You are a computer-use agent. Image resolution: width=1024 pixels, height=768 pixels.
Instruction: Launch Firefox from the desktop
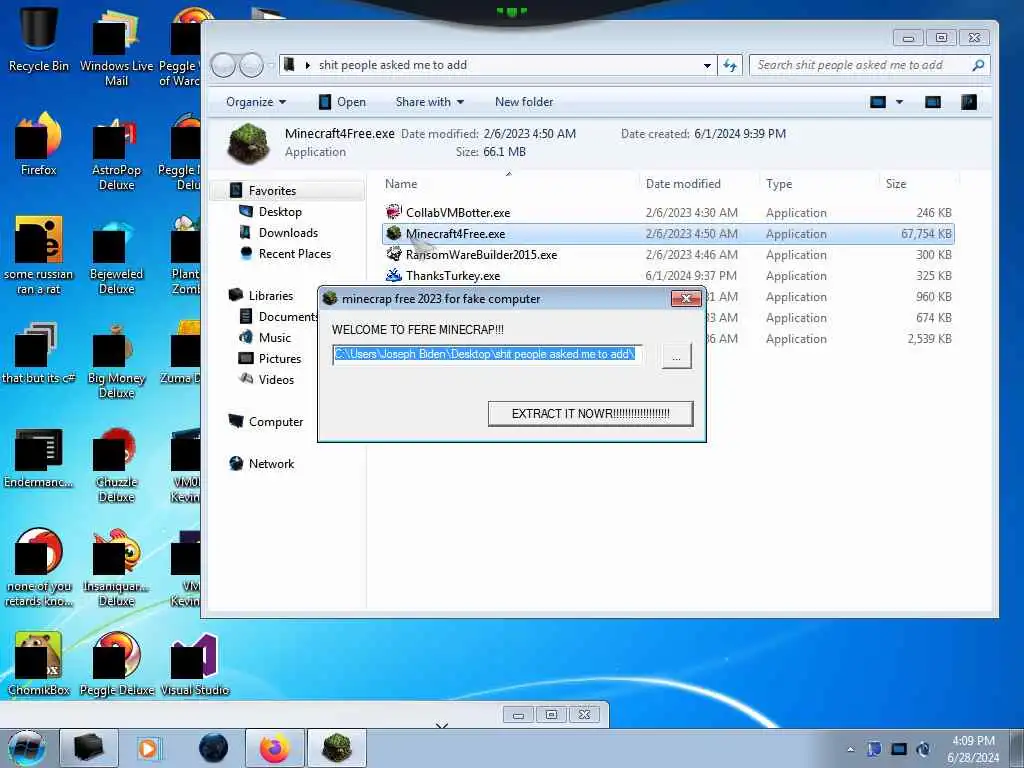[x=39, y=144]
